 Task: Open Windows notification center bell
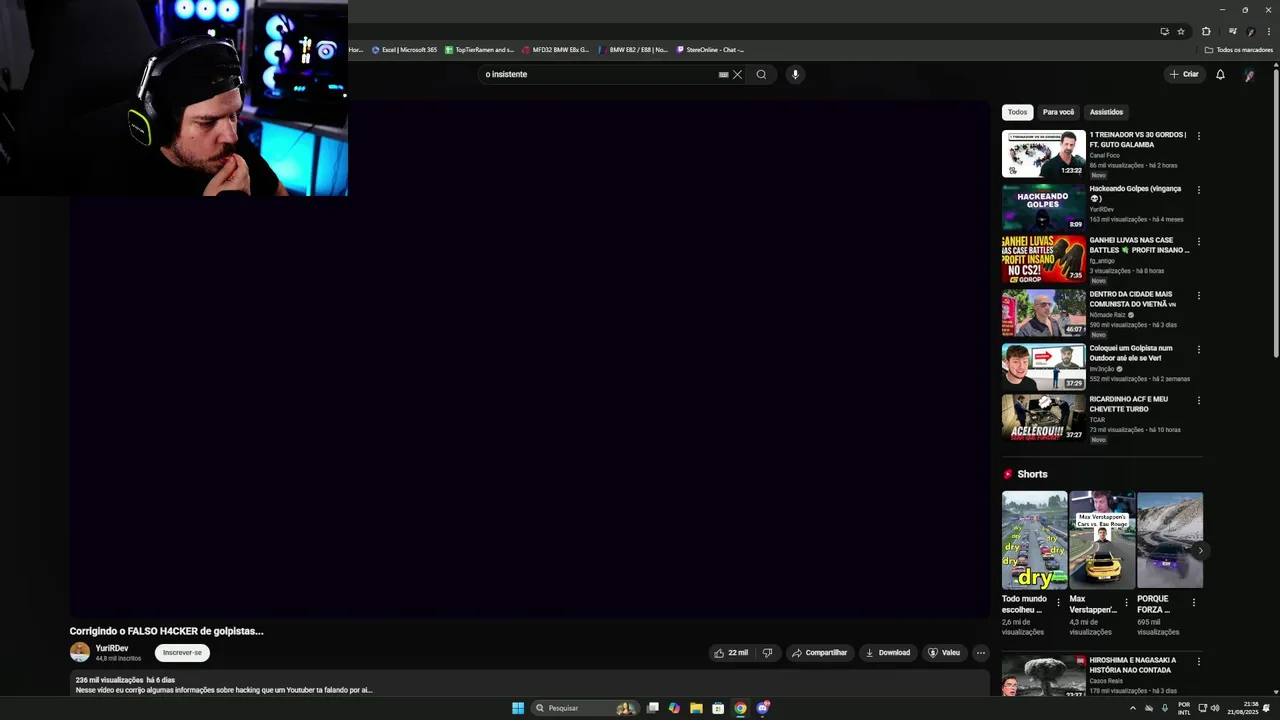(1266, 708)
